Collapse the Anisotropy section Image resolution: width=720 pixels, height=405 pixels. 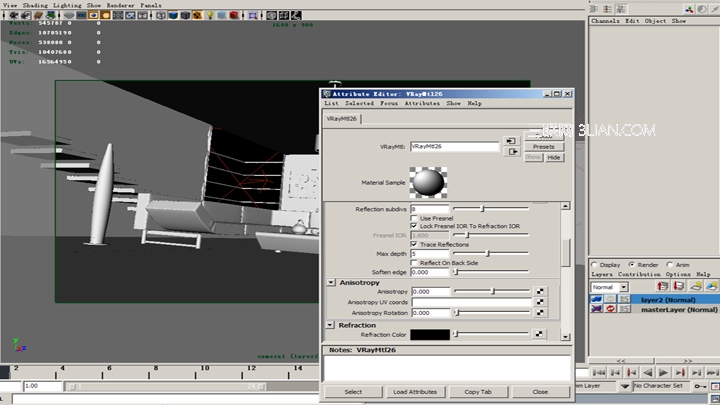pos(331,282)
